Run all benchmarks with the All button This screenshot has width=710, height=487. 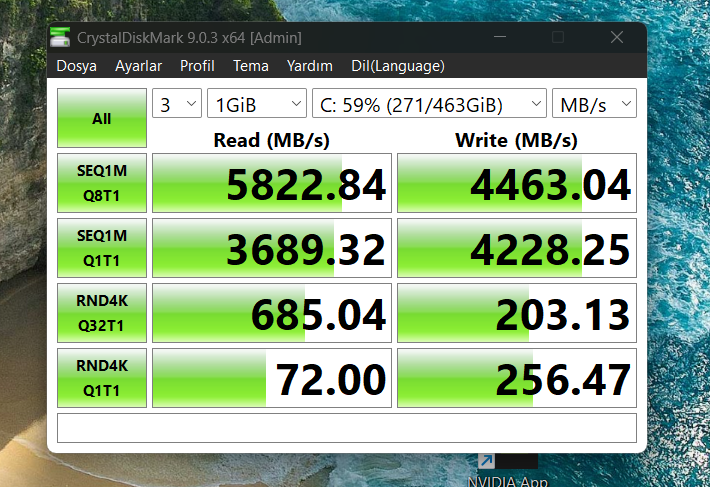[x=102, y=118]
